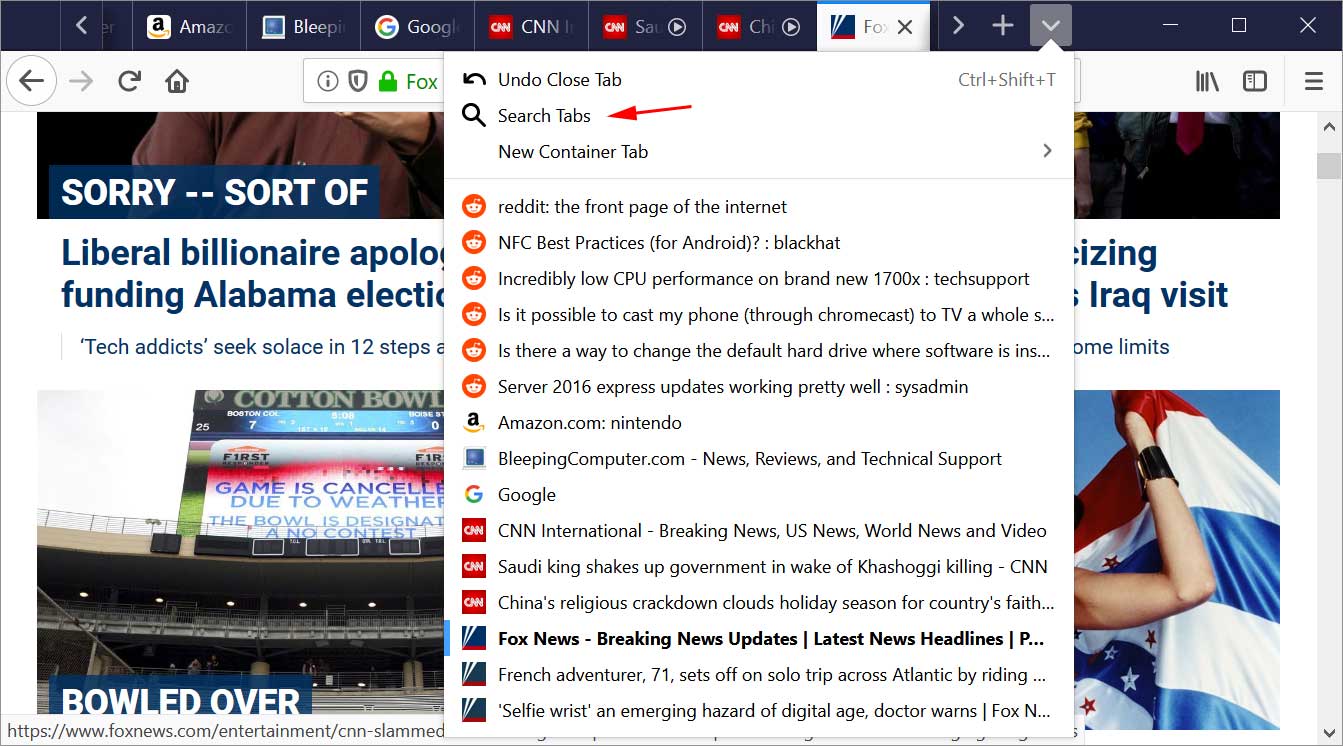Click the green padlock security icon

click(x=388, y=81)
